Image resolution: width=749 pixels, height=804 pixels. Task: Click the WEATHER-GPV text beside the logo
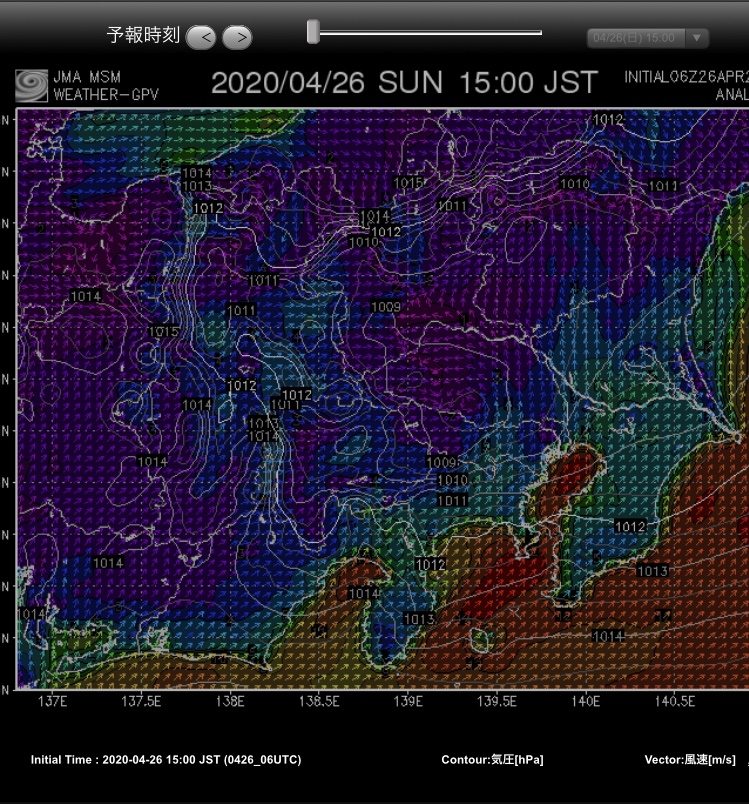pyautogui.click(x=98, y=95)
